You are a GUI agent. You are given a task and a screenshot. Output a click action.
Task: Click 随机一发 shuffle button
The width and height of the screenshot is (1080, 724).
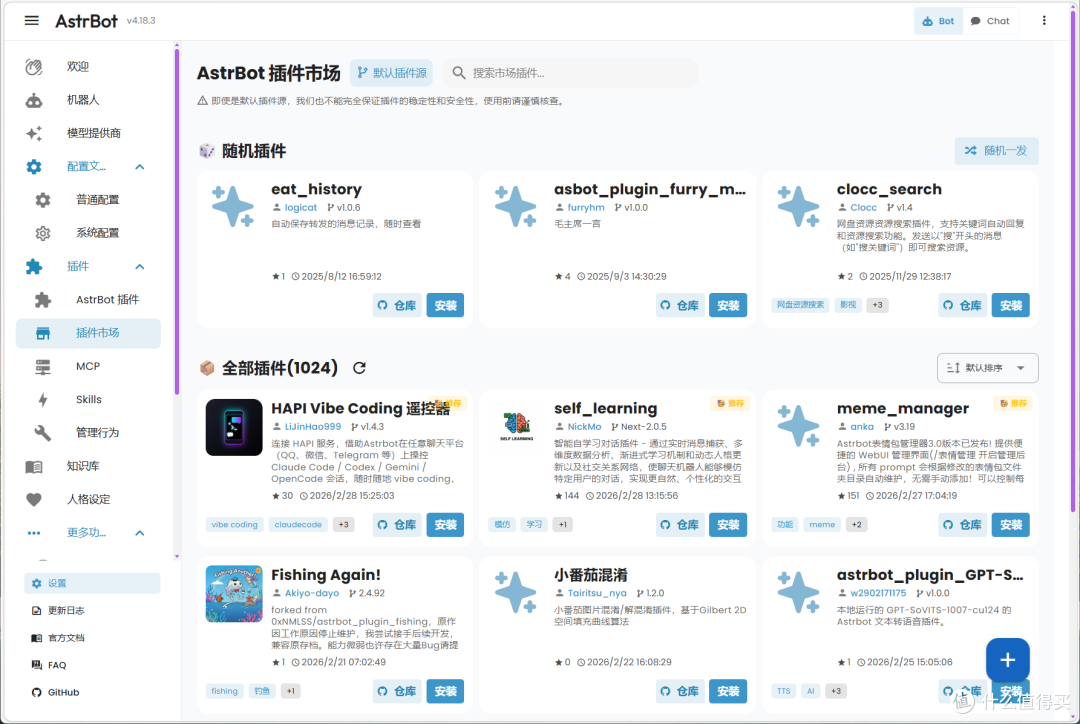[x=996, y=151]
